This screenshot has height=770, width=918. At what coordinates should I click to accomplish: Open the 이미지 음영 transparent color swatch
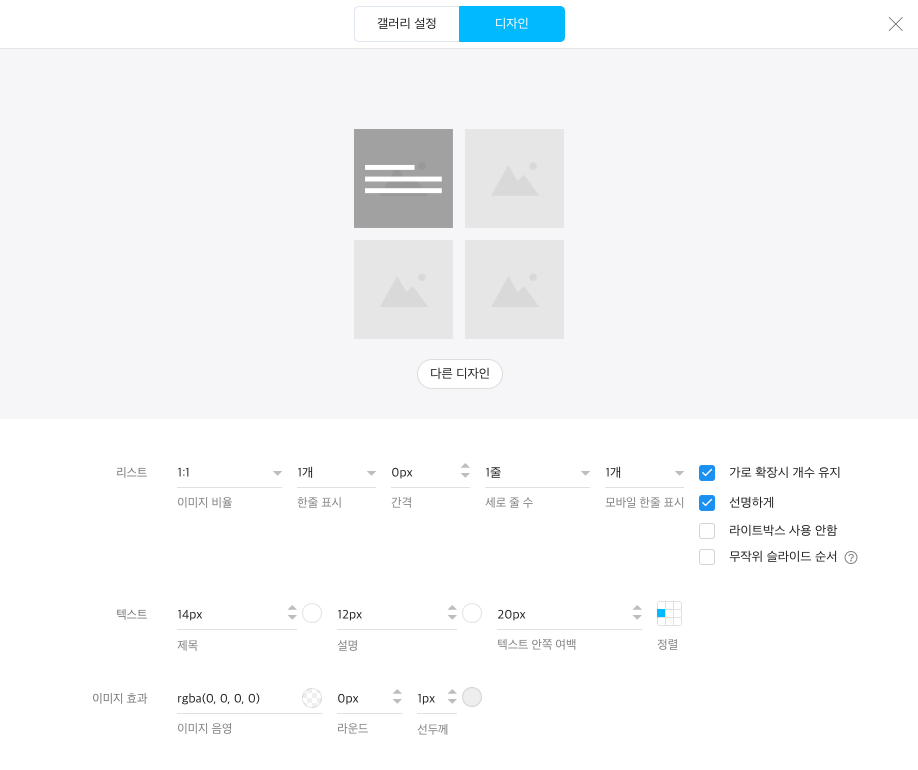click(x=312, y=698)
